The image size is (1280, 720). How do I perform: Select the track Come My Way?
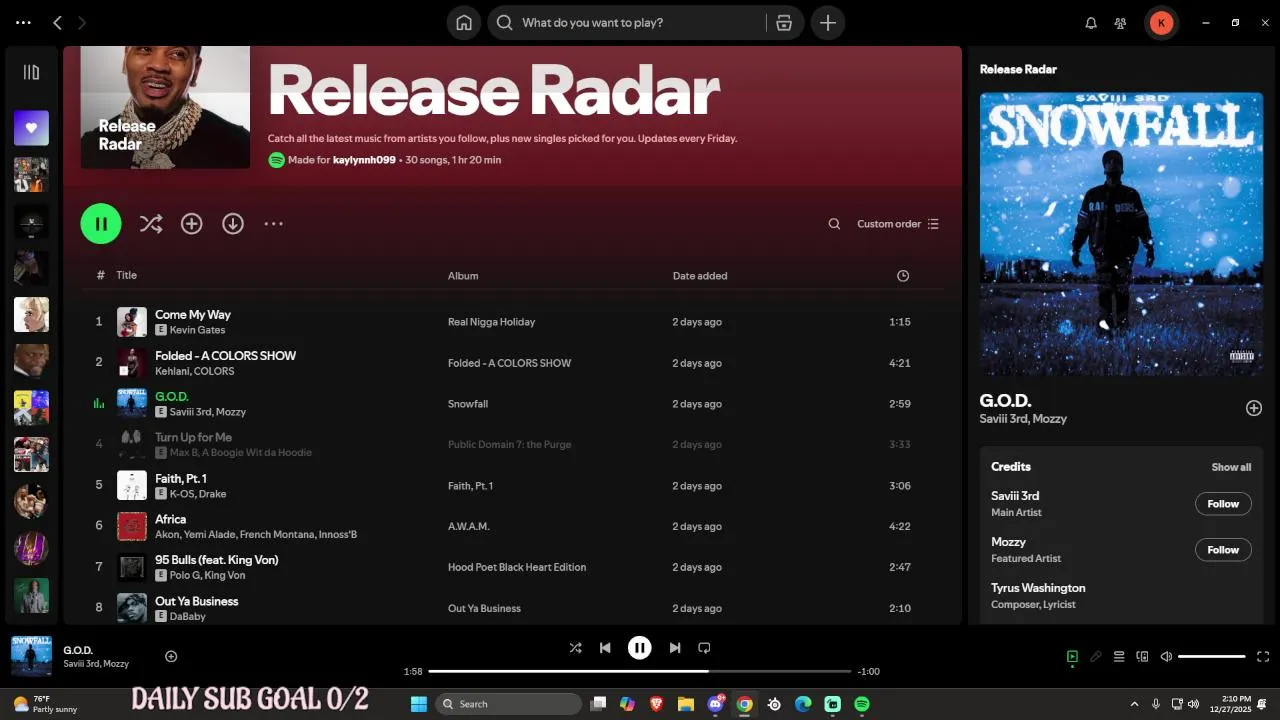193,314
